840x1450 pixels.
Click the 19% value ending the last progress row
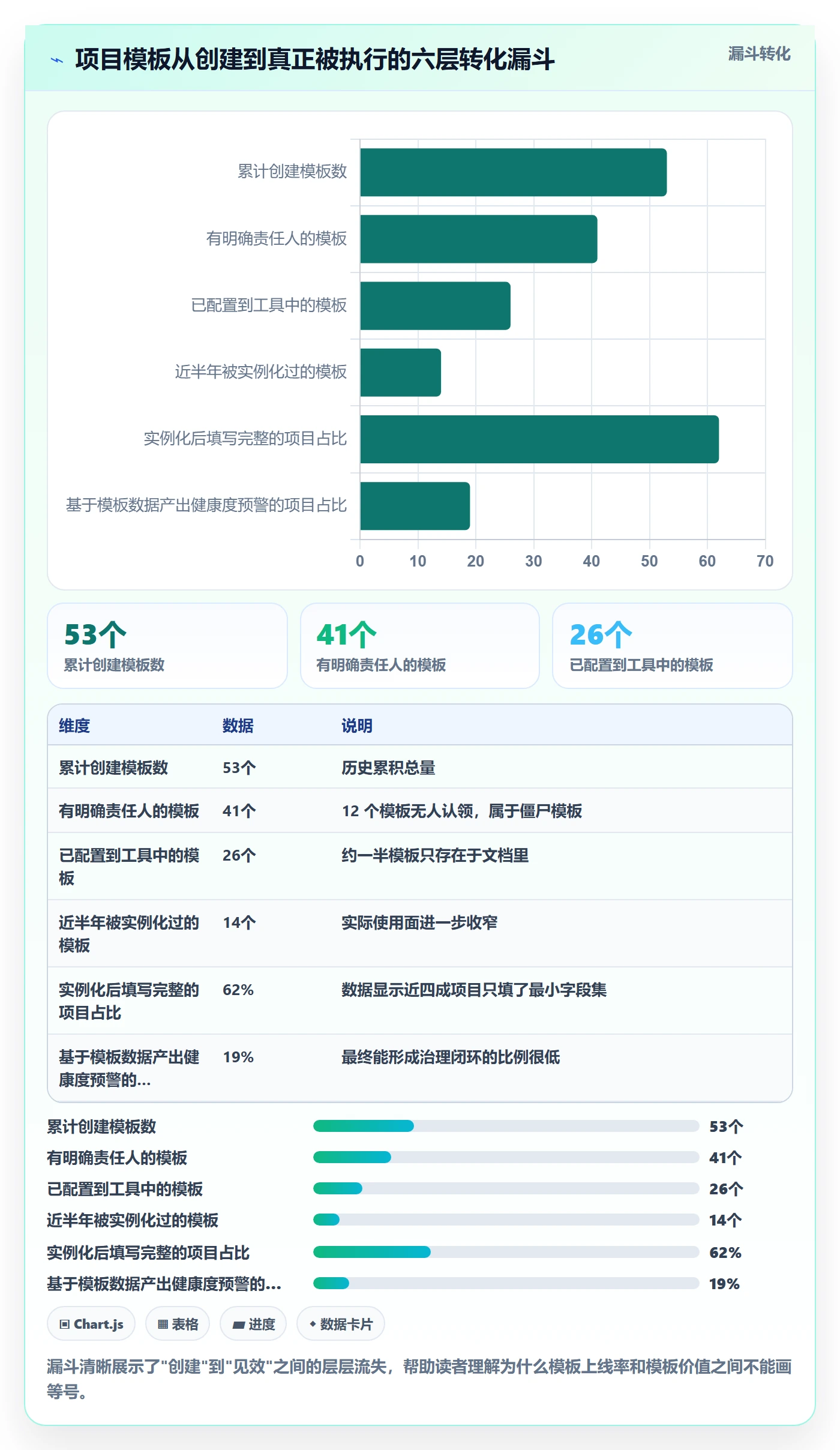pyautogui.click(x=724, y=1284)
